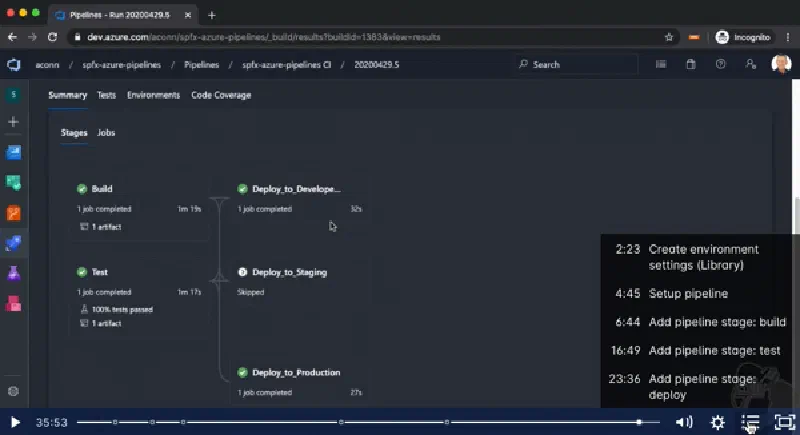
Task: Jump to chapter marker for deploy stage
Action: (447, 422)
